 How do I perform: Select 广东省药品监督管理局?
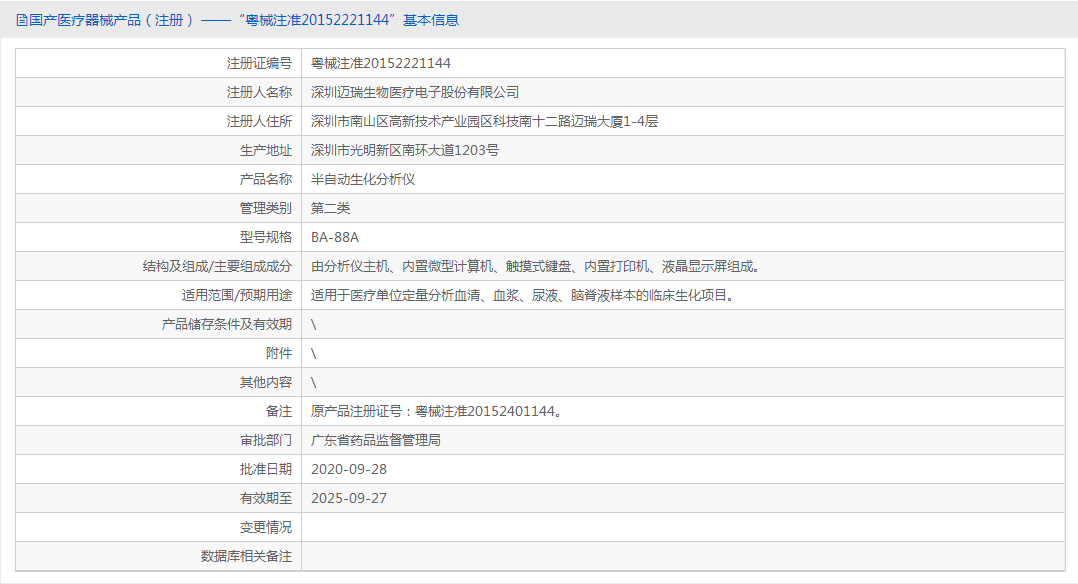coord(376,440)
